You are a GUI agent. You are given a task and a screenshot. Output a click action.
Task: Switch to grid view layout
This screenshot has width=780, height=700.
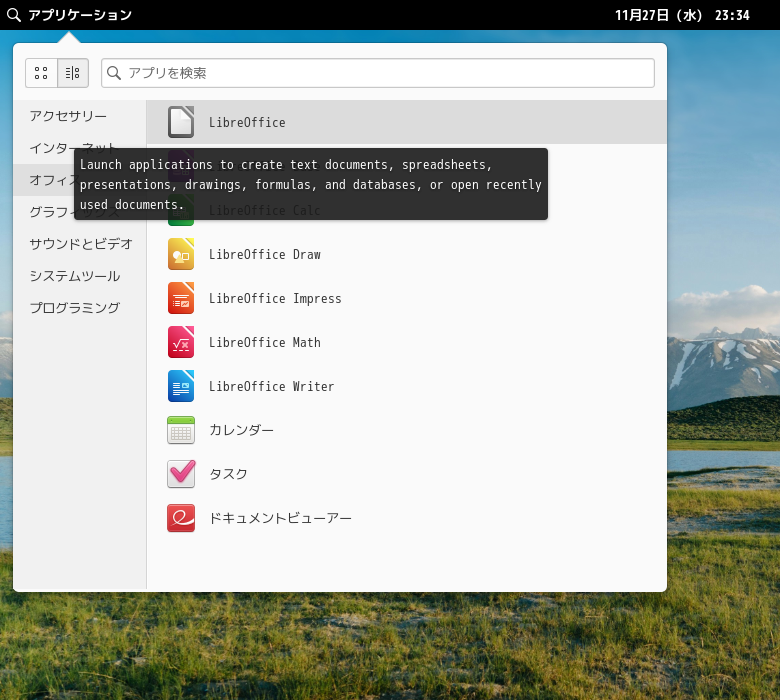click(x=41, y=73)
